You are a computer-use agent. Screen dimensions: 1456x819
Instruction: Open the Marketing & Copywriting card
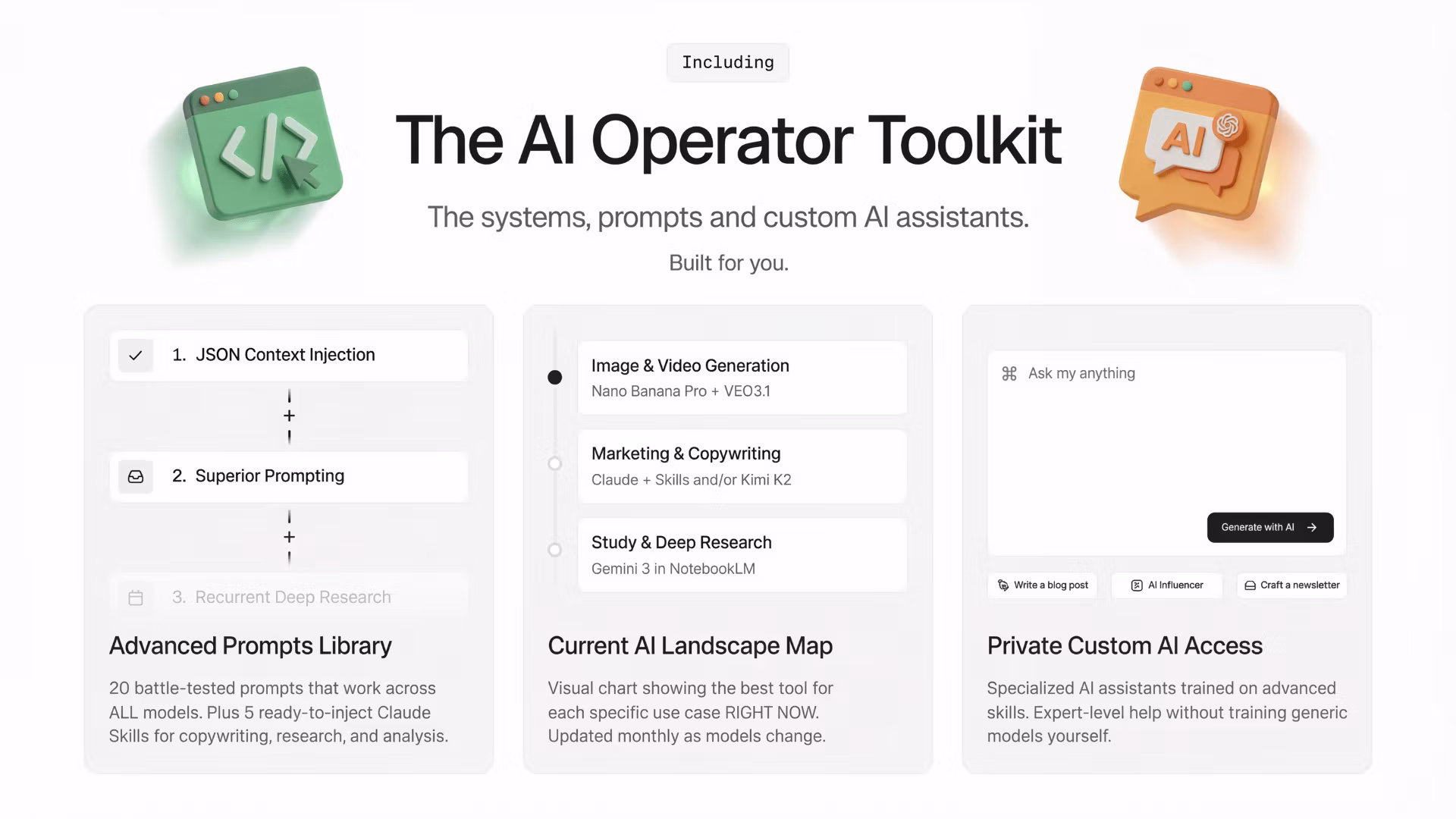click(x=742, y=466)
